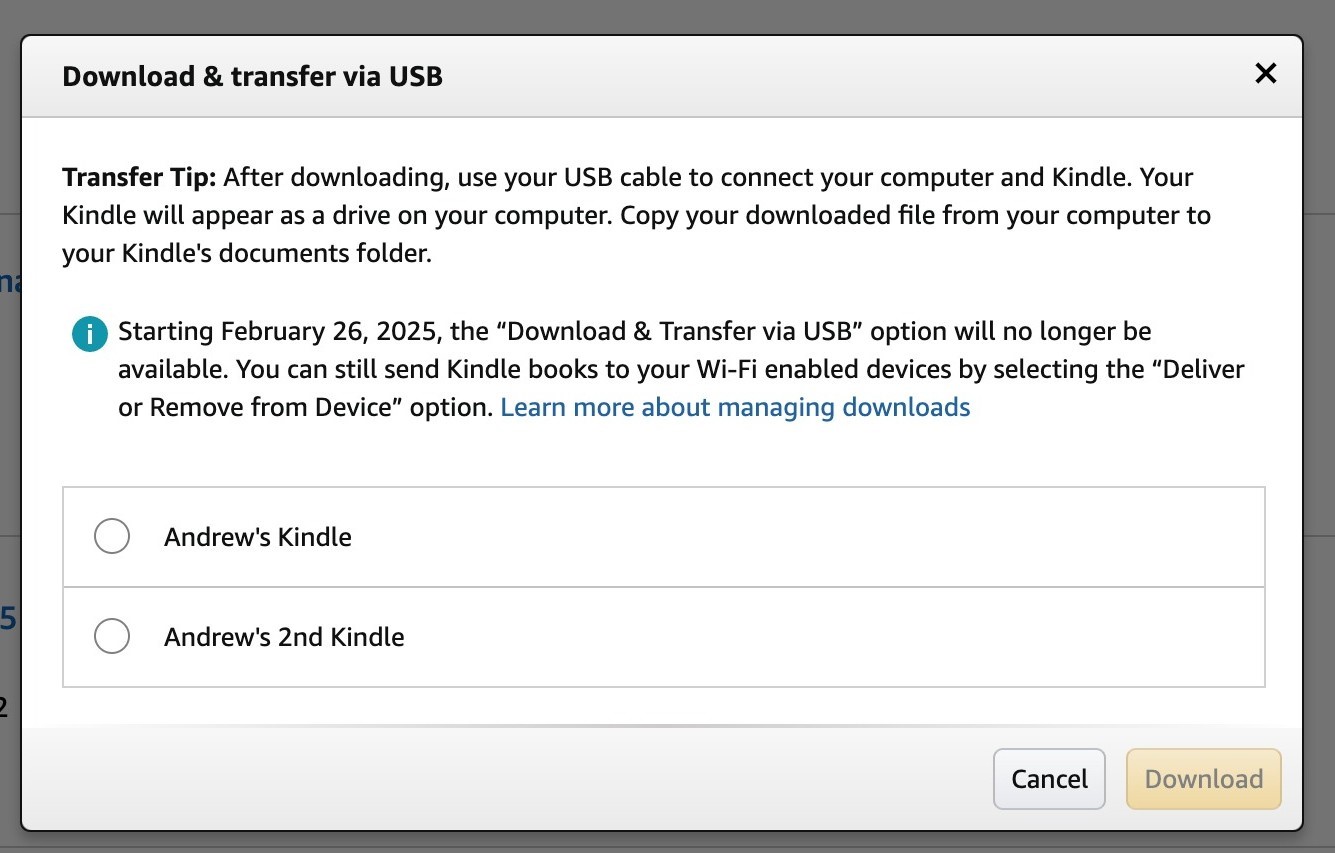
Task: Select the Andrew's Kindle radio button
Action: pos(112,536)
